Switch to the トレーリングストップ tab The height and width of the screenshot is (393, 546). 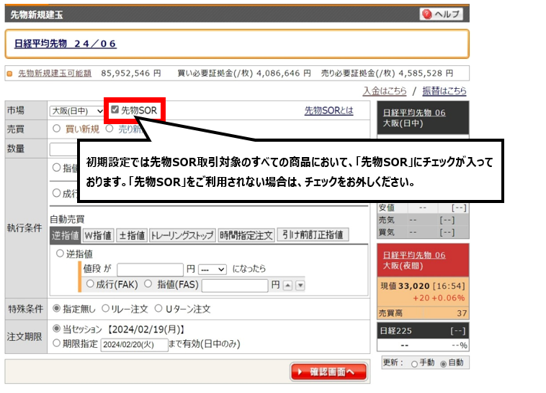(182, 235)
